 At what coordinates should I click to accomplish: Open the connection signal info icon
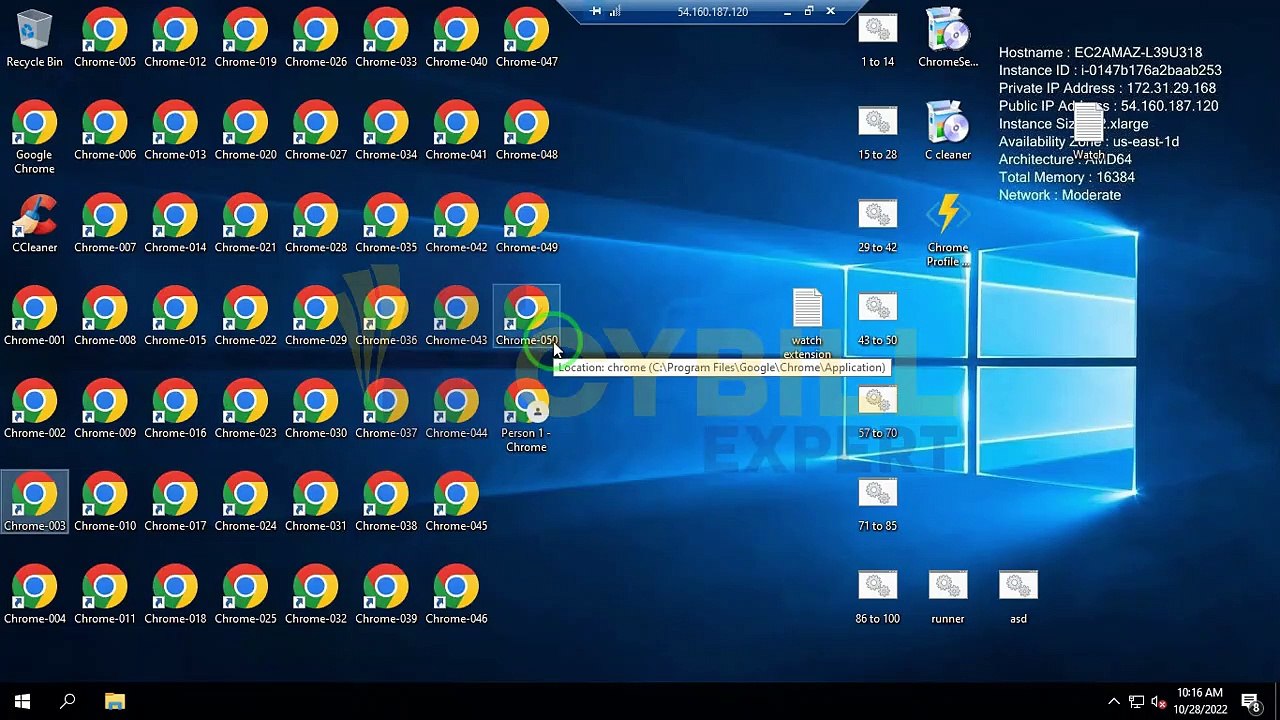click(x=615, y=11)
